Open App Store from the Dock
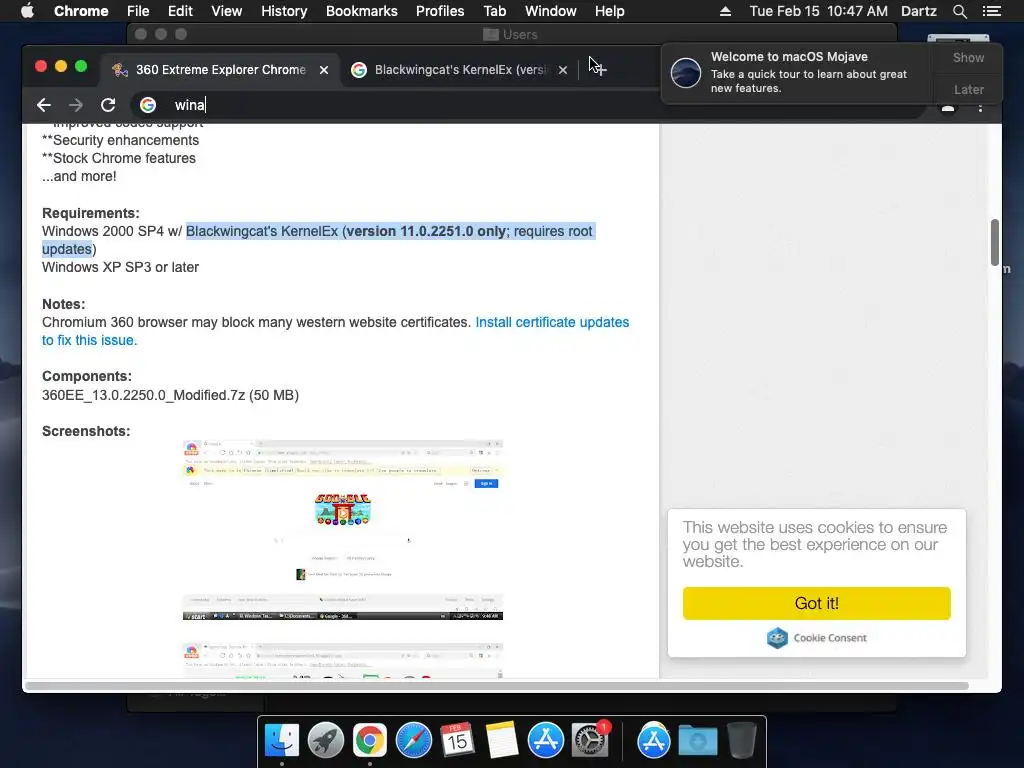Screen dimensions: 1024x768 (x=546, y=741)
